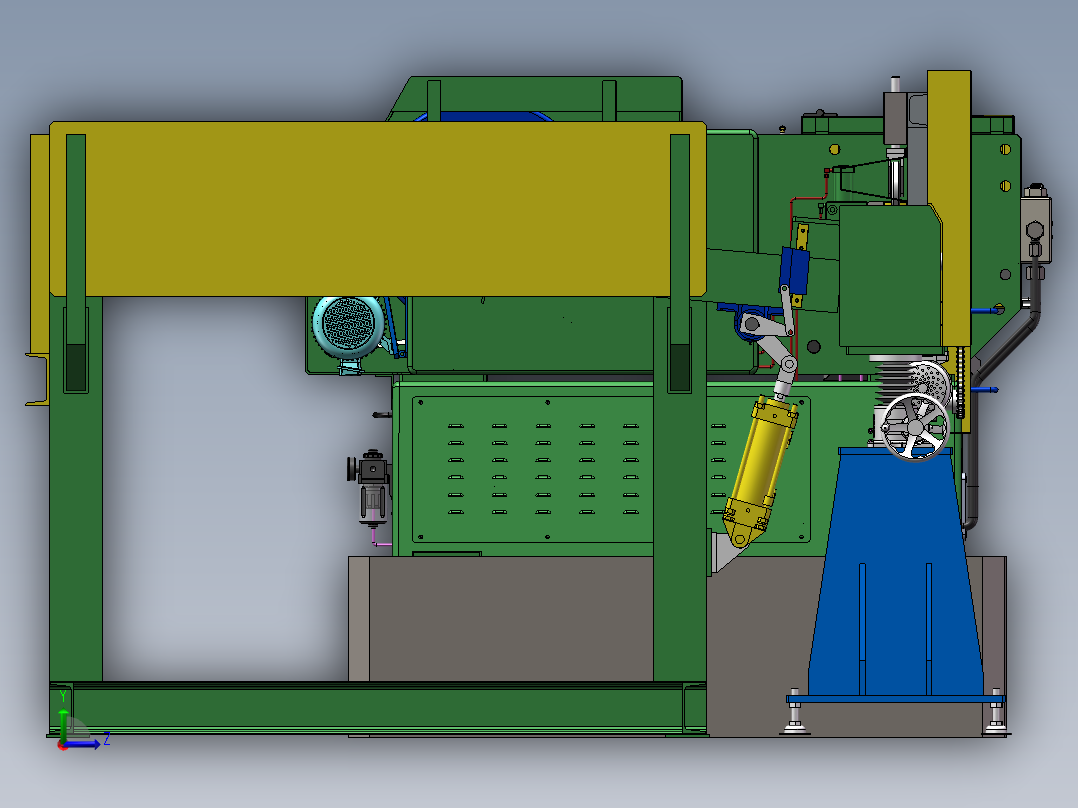Select the left green vertical frame post
The height and width of the screenshot is (808, 1078).
76,488
